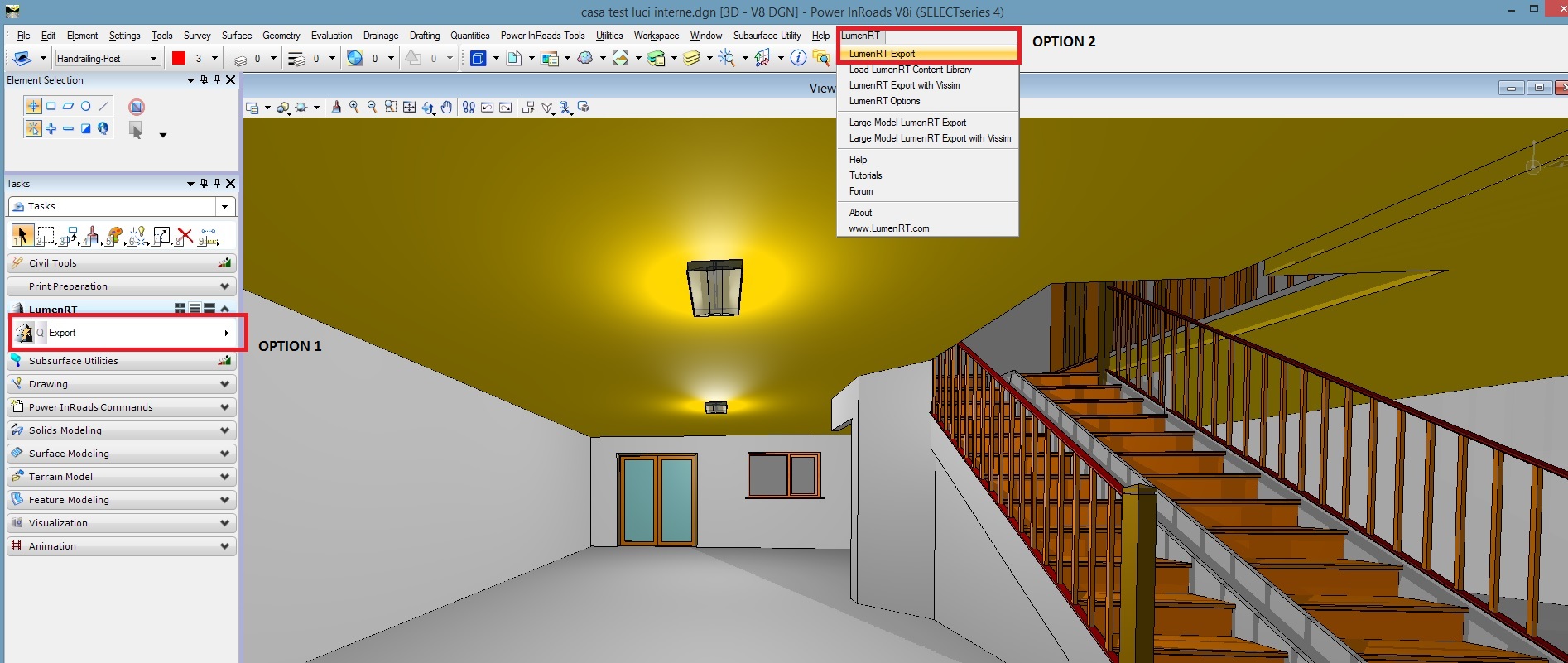
Task: Click the Element Selection arrow task icon
Action: pos(22,235)
